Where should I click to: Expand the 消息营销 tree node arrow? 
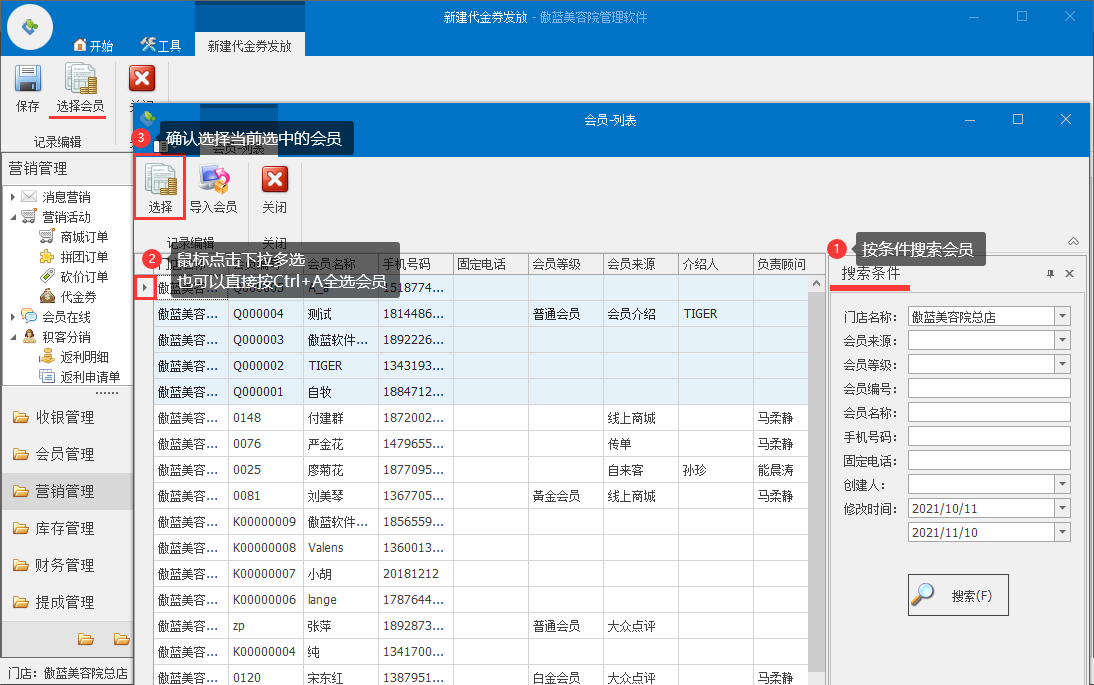(13, 197)
